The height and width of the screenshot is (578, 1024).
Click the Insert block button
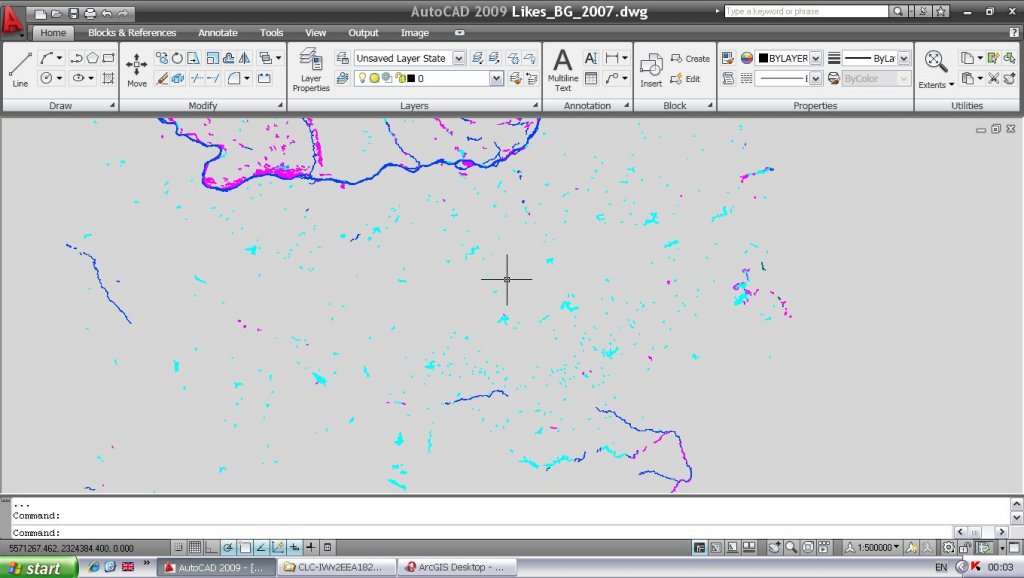point(651,71)
